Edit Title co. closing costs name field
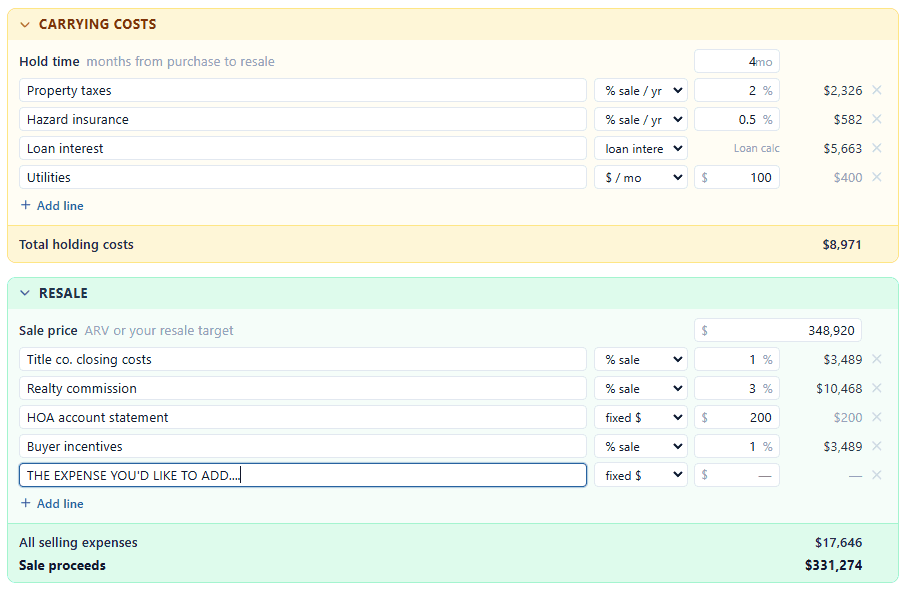The image size is (909, 589). coord(303,359)
